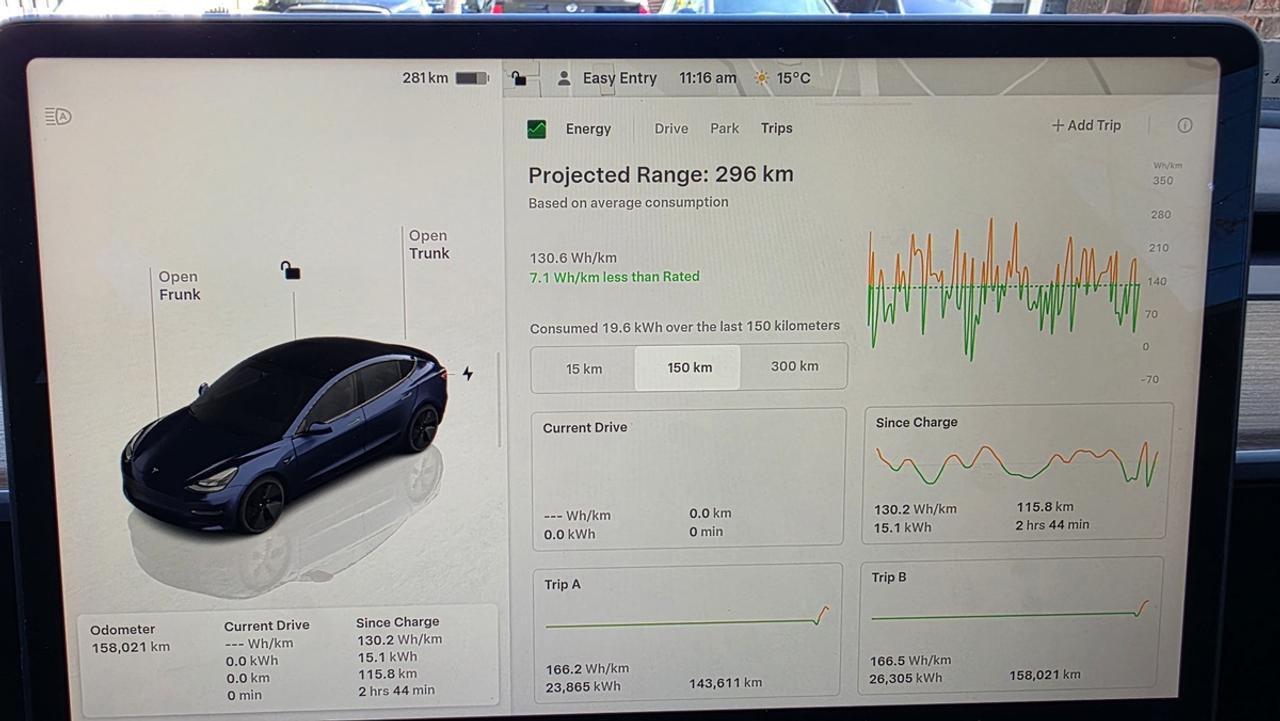The width and height of the screenshot is (1280, 721).
Task: Tap Since Charge summary in bottom-left panel
Action: click(398, 656)
